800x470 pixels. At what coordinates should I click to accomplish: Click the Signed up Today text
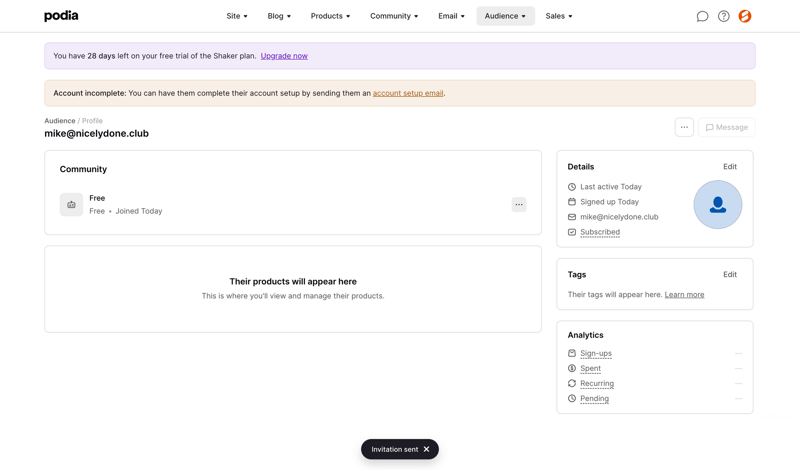tap(609, 202)
